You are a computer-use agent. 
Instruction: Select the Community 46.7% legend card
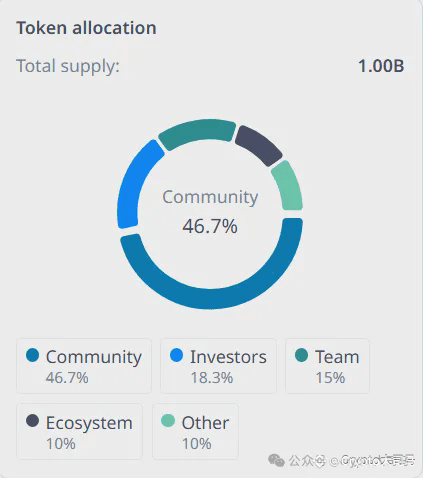pyautogui.click(x=84, y=366)
